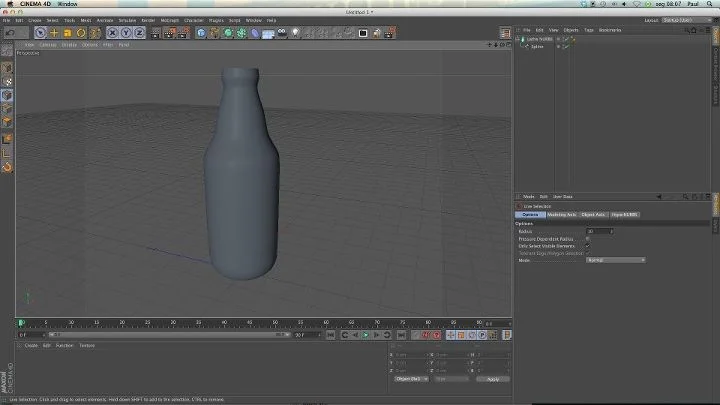
Task: Click the timeline preview range slider
Action: coord(169,335)
